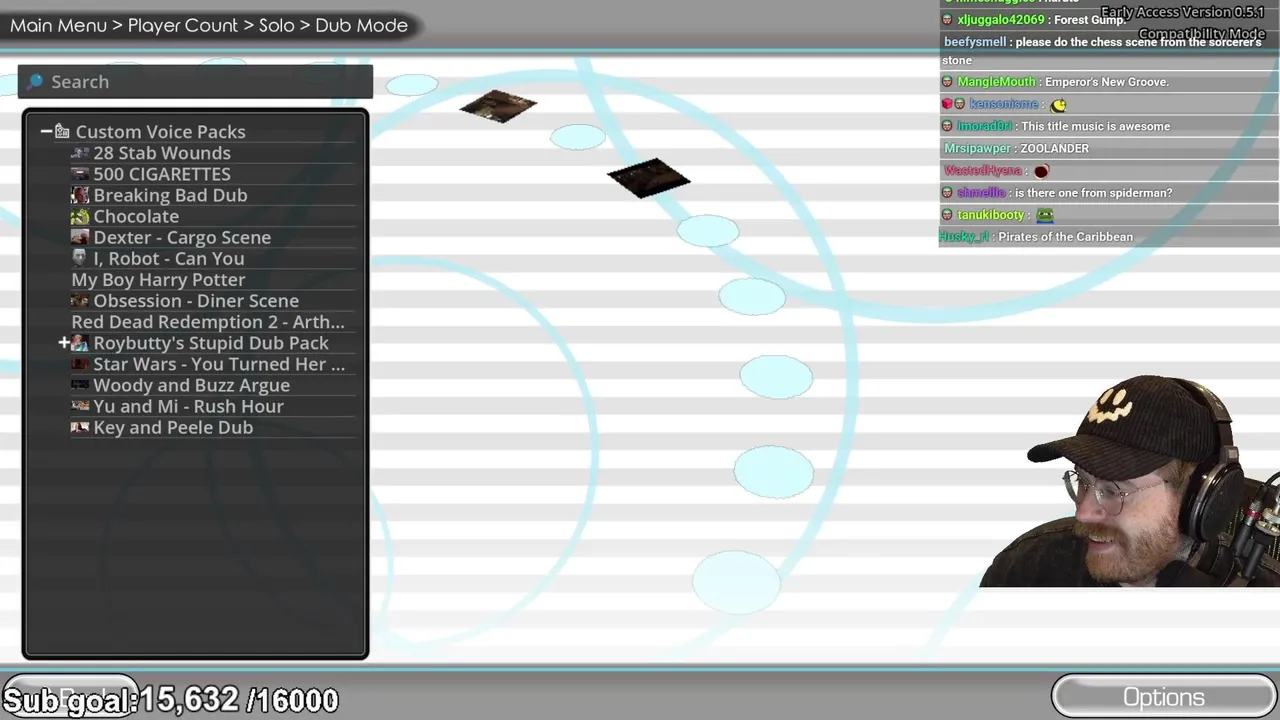
Task: Click the Dexter Cargo Scene thumbnail icon
Action: click(80, 237)
